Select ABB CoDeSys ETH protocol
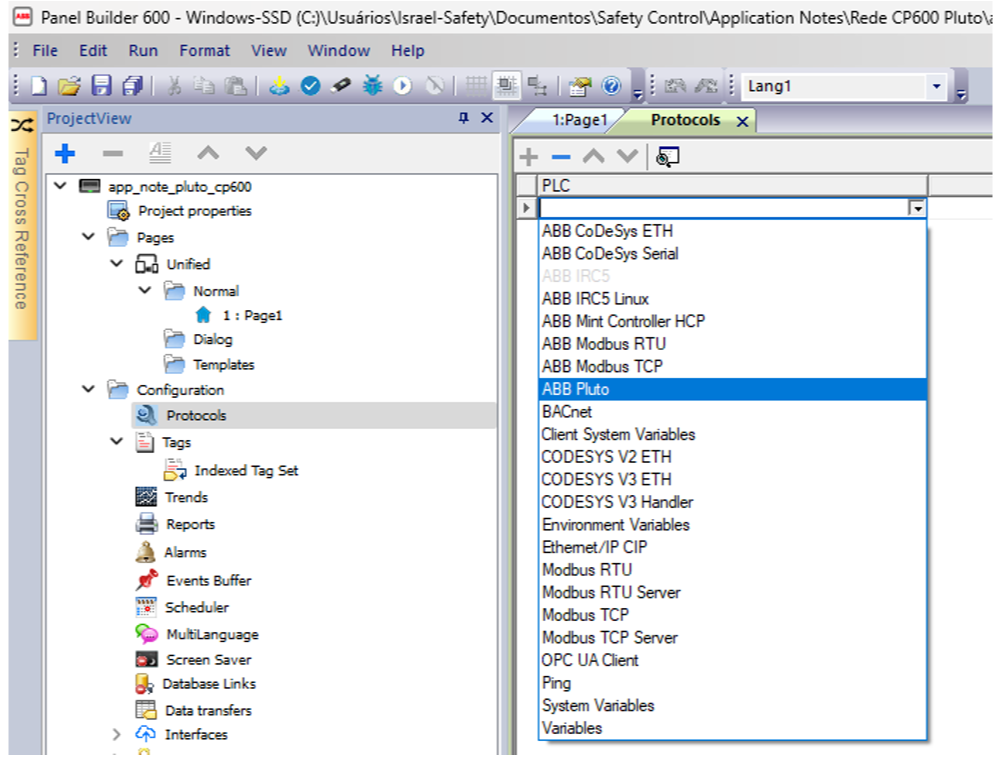 (x=732, y=231)
